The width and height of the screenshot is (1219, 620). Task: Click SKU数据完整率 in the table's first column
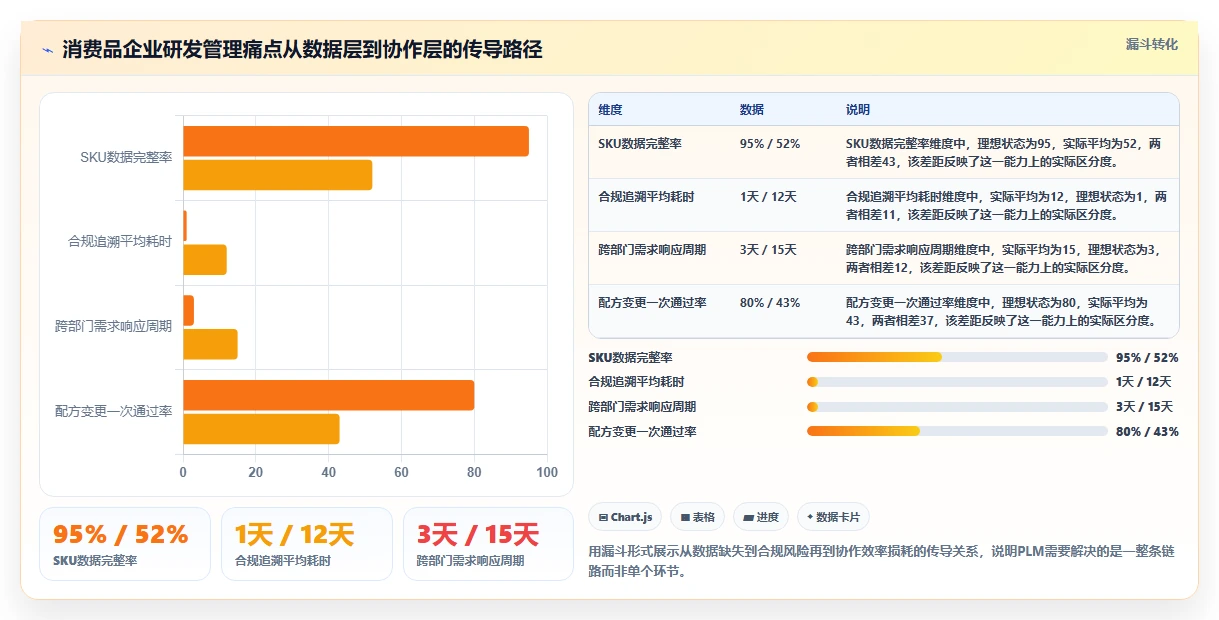click(x=640, y=144)
